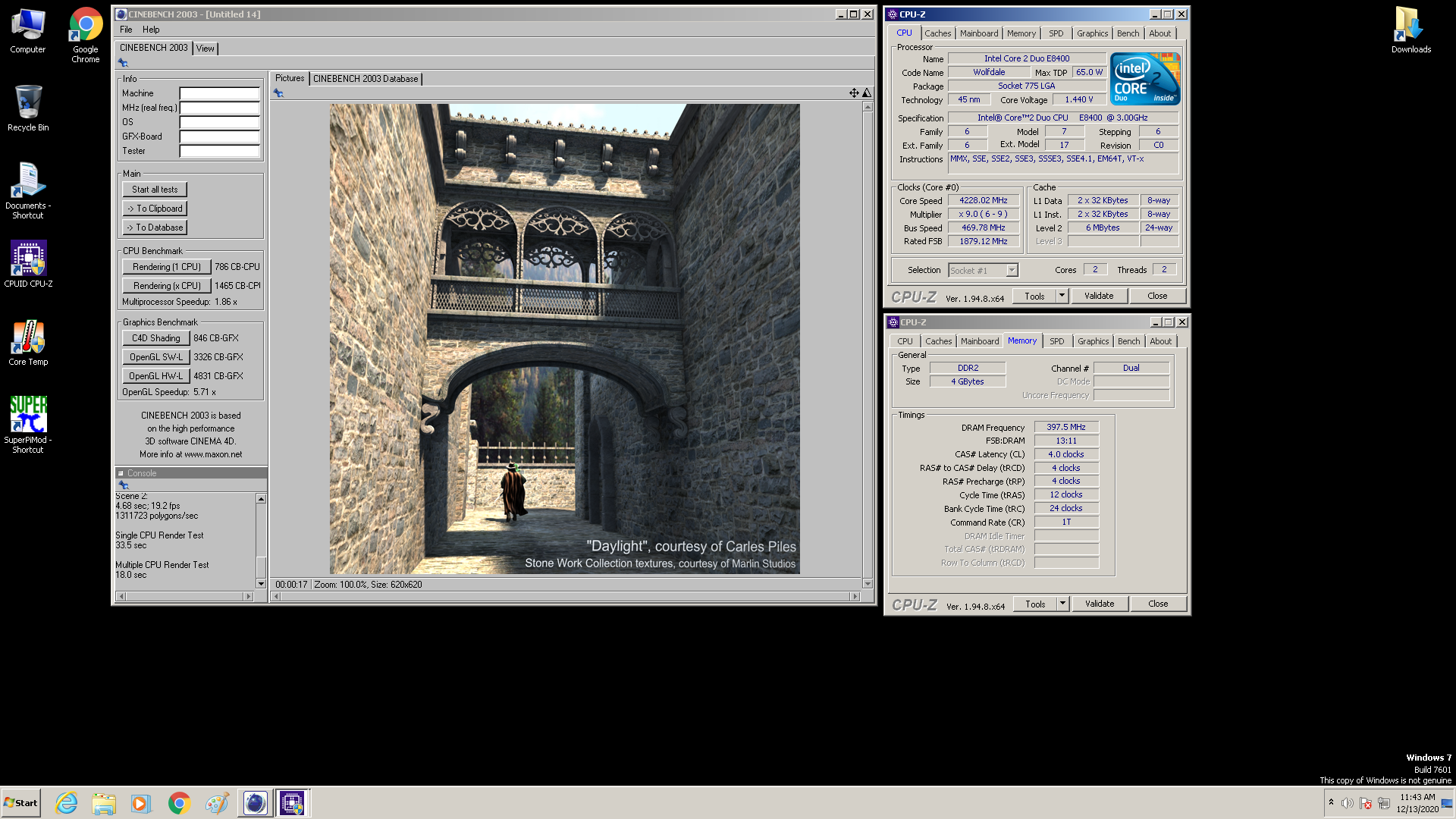Image resolution: width=1456 pixels, height=819 pixels.
Task: Select Documents Shortcut desktop icon
Action: [28, 191]
